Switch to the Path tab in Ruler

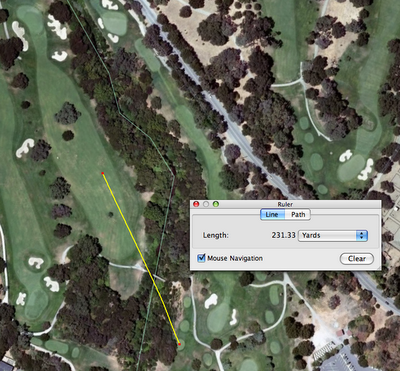[x=298, y=215]
